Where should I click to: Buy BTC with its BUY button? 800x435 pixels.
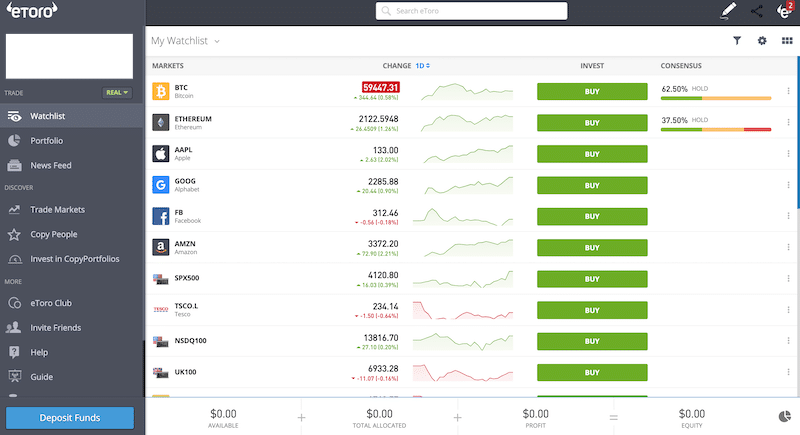click(592, 92)
